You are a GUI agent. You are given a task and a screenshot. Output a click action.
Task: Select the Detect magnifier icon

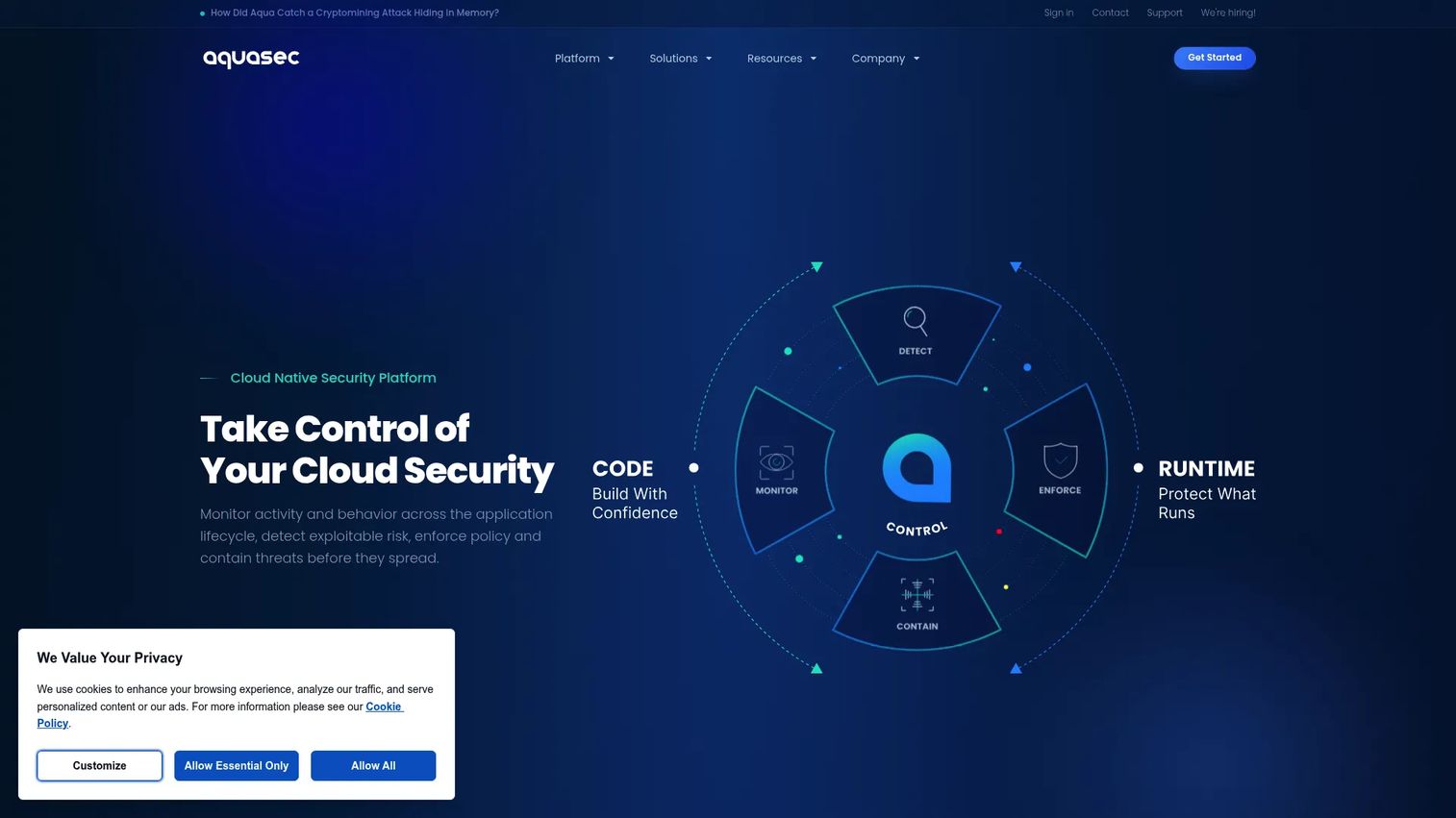click(x=916, y=320)
